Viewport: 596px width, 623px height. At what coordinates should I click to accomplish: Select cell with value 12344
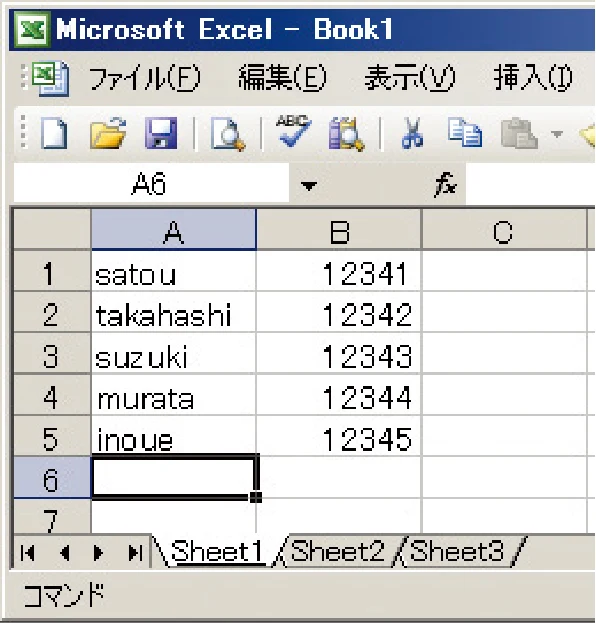coord(339,395)
